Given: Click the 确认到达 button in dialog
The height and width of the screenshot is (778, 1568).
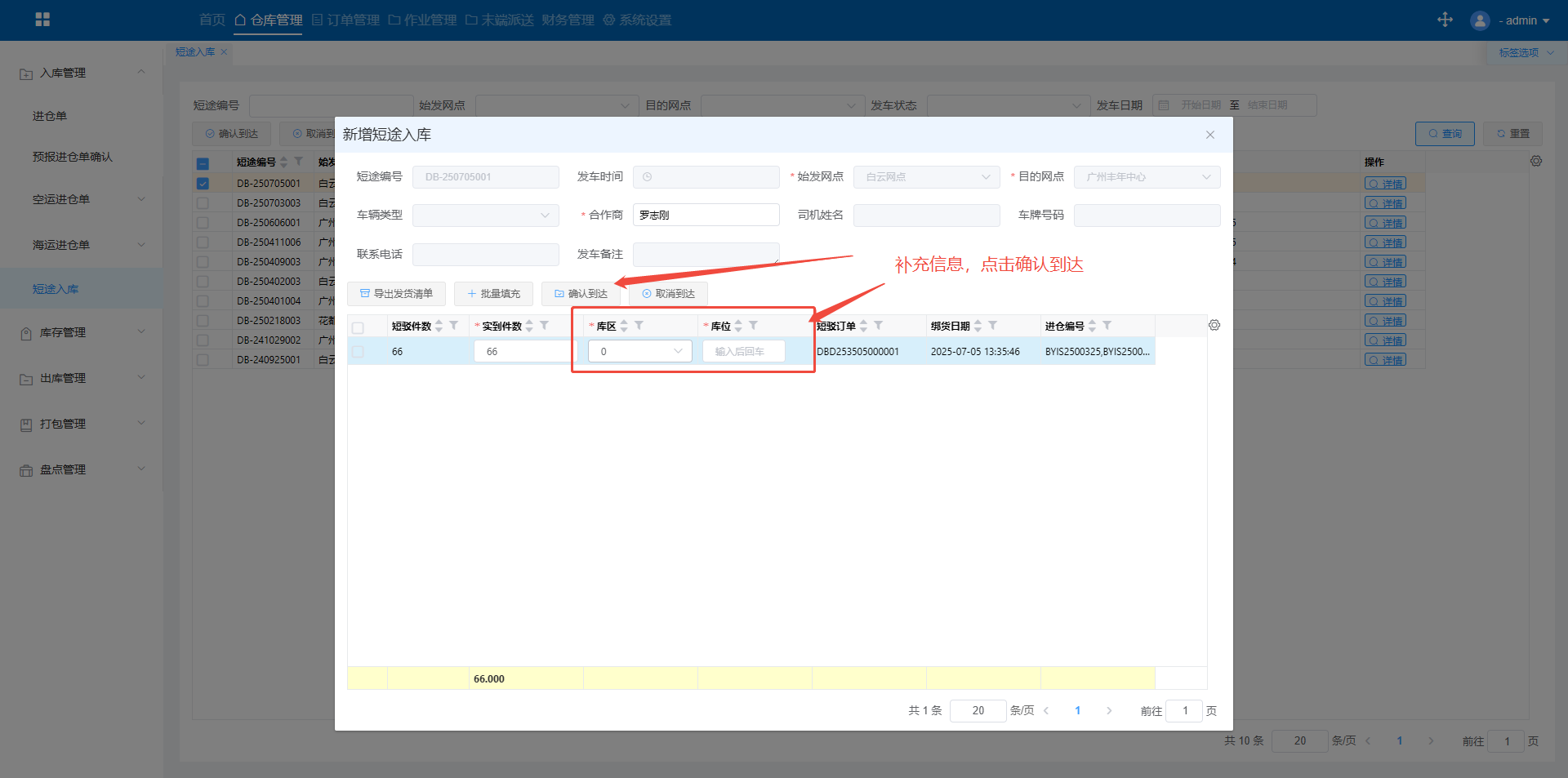Looking at the screenshot, I should coord(581,294).
